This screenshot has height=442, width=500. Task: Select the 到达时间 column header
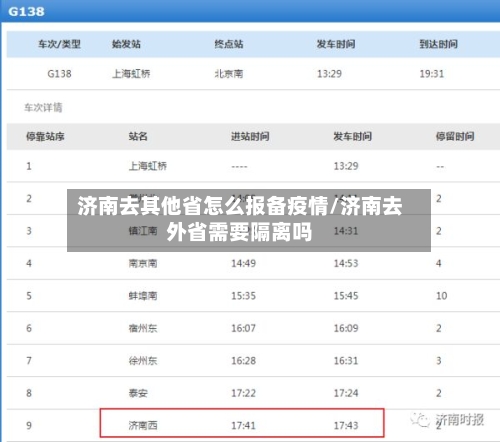pos(438,44)
